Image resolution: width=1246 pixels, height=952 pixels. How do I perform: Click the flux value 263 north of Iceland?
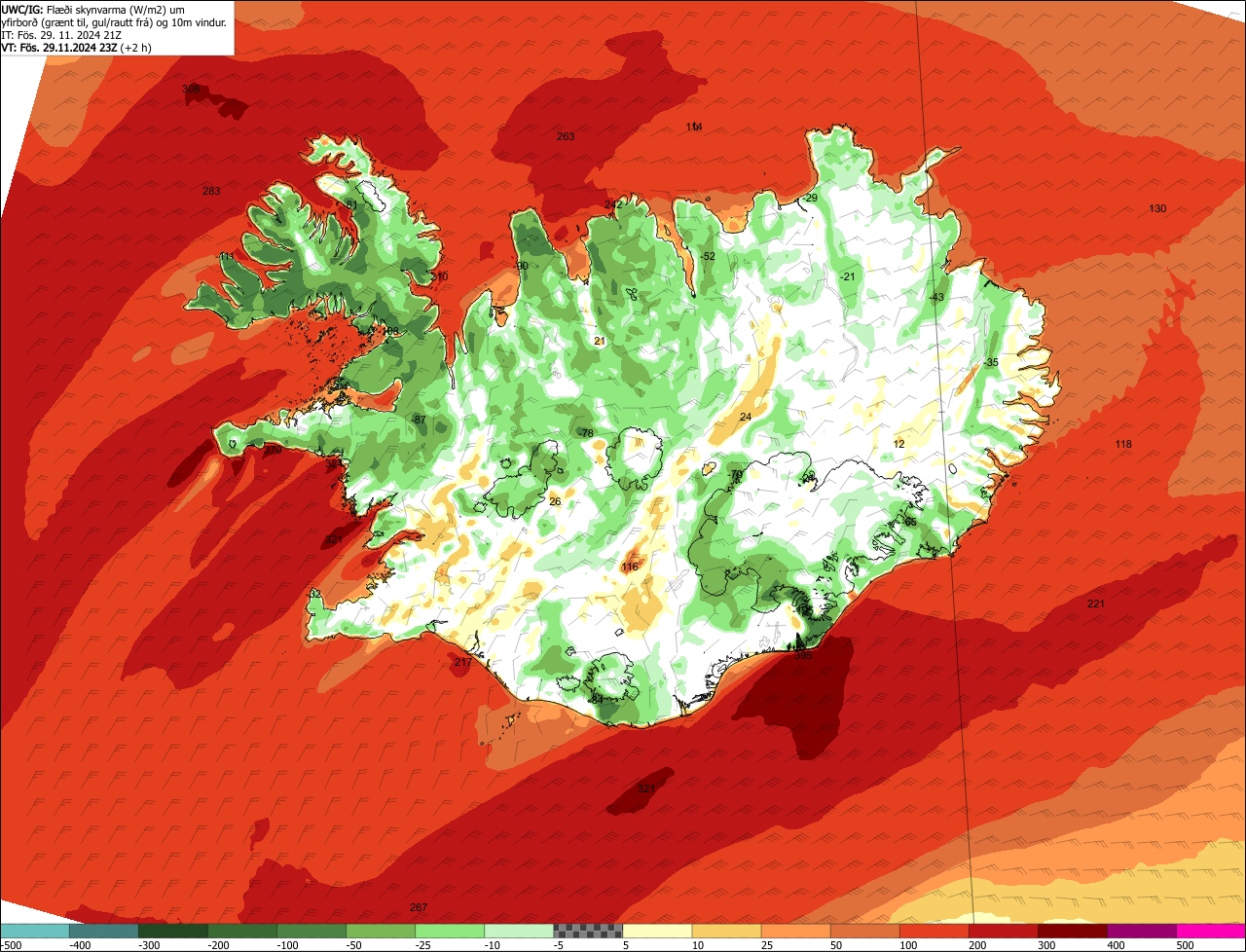pyautogui.click(x=566, y=136)
